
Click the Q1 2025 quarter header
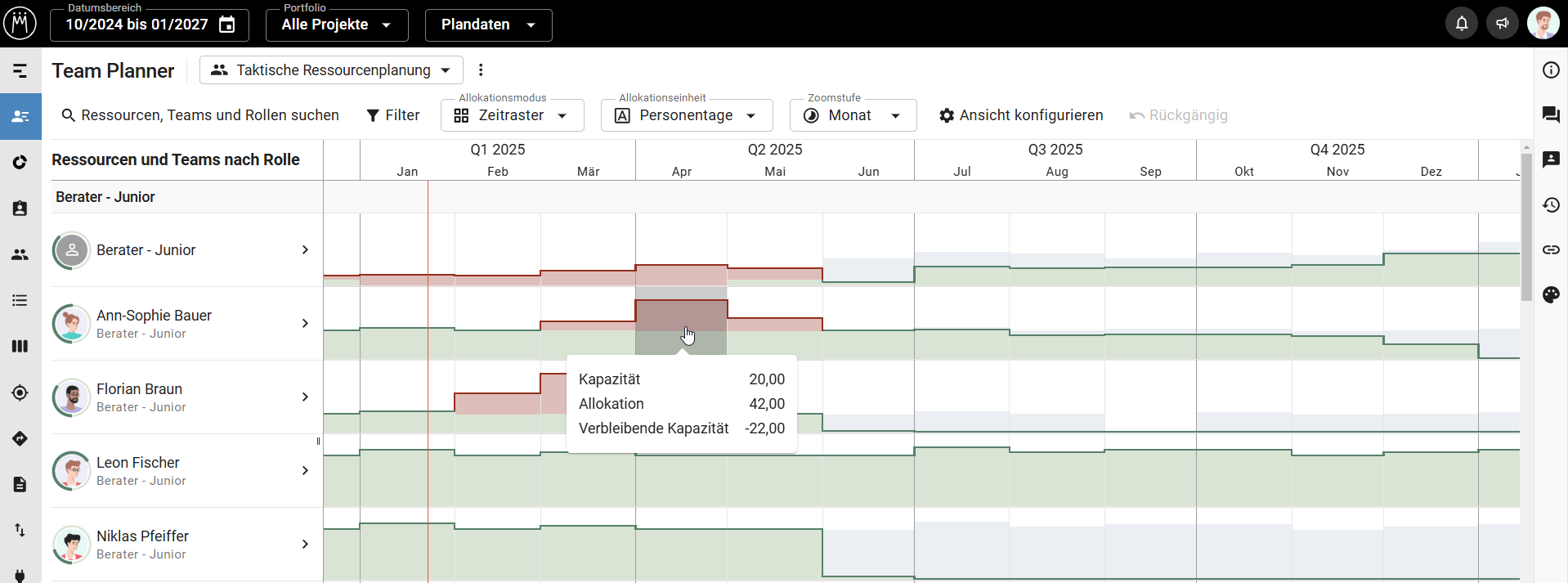click(498, 150)
